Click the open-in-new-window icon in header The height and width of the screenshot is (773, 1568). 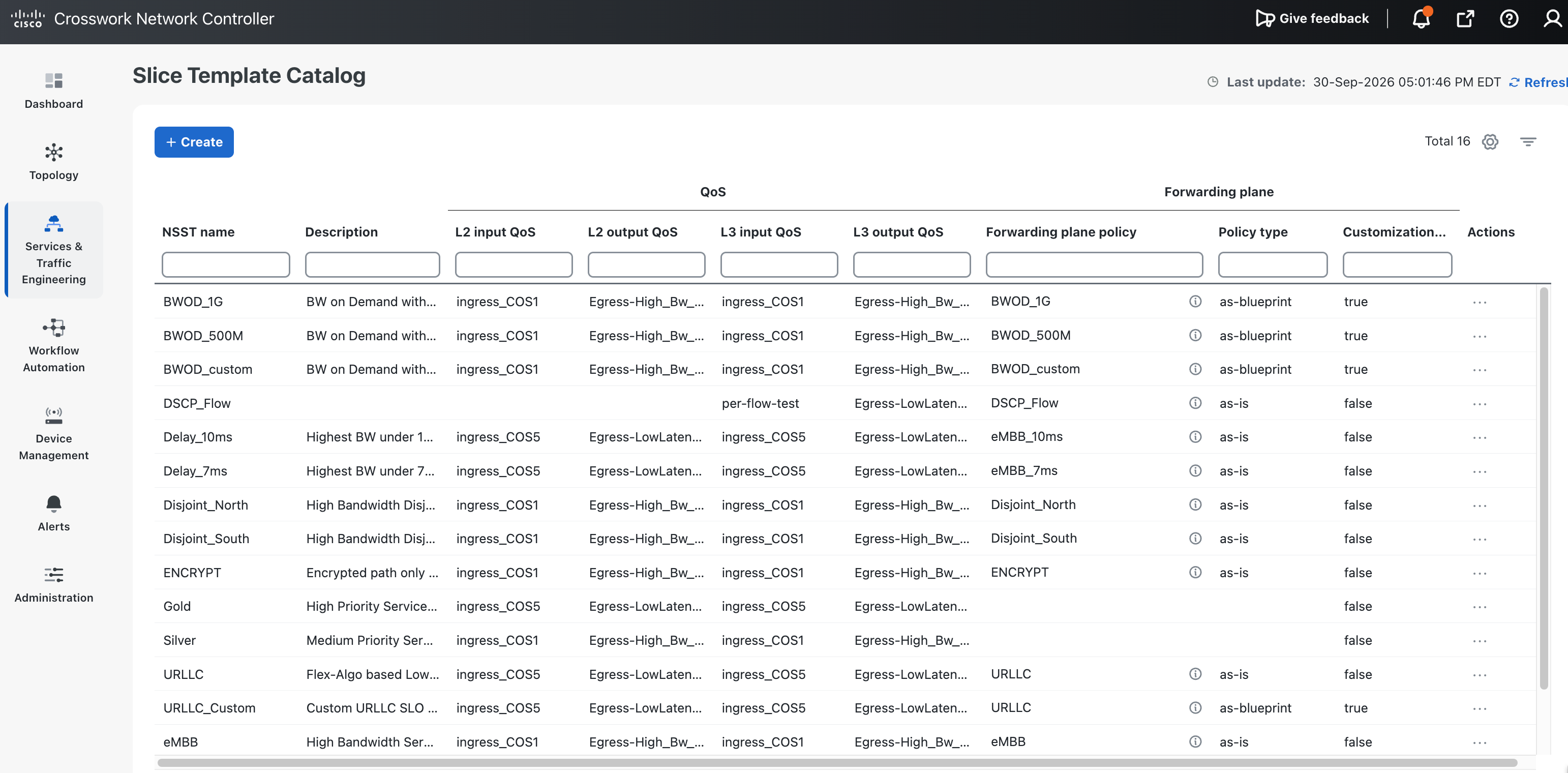(1465, 18)
